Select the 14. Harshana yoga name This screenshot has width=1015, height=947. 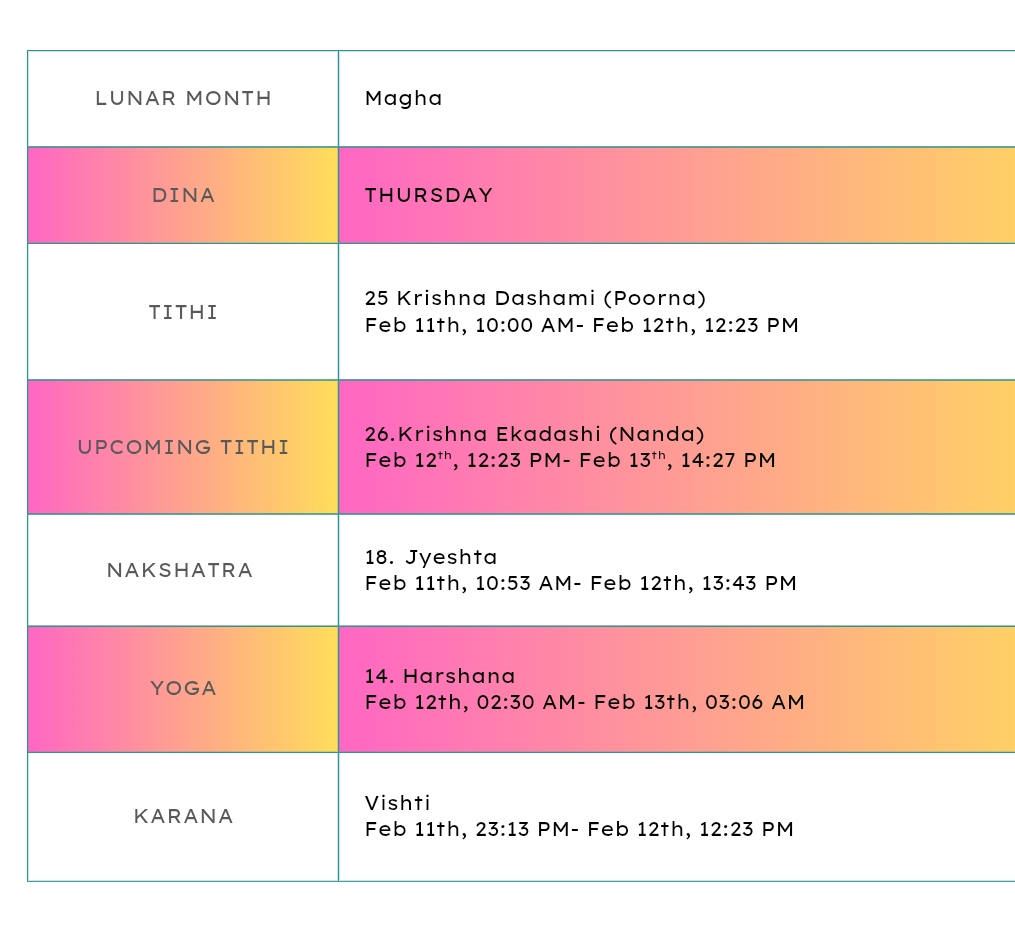(440, 676)
